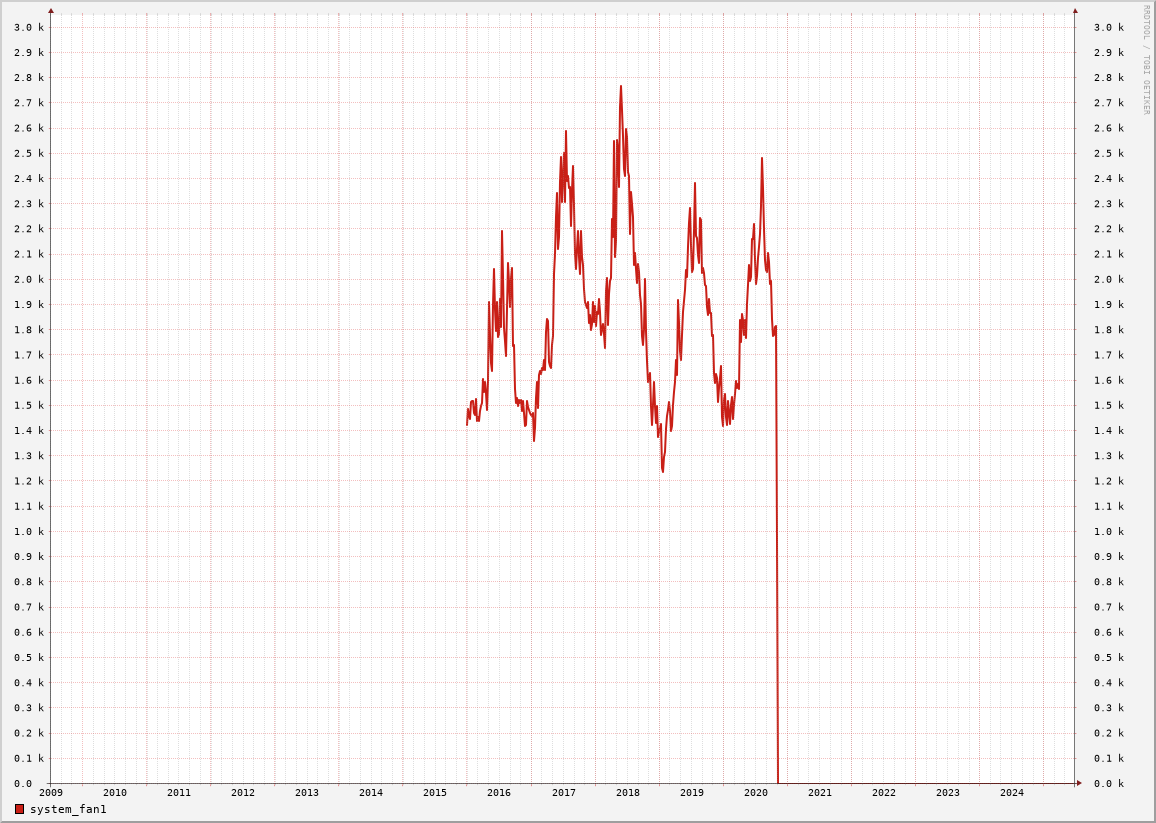The height and width of the screenshot is (823, 1156).
Task: Click the 2012 year label on the x-axis
Action: click(243, 793)
